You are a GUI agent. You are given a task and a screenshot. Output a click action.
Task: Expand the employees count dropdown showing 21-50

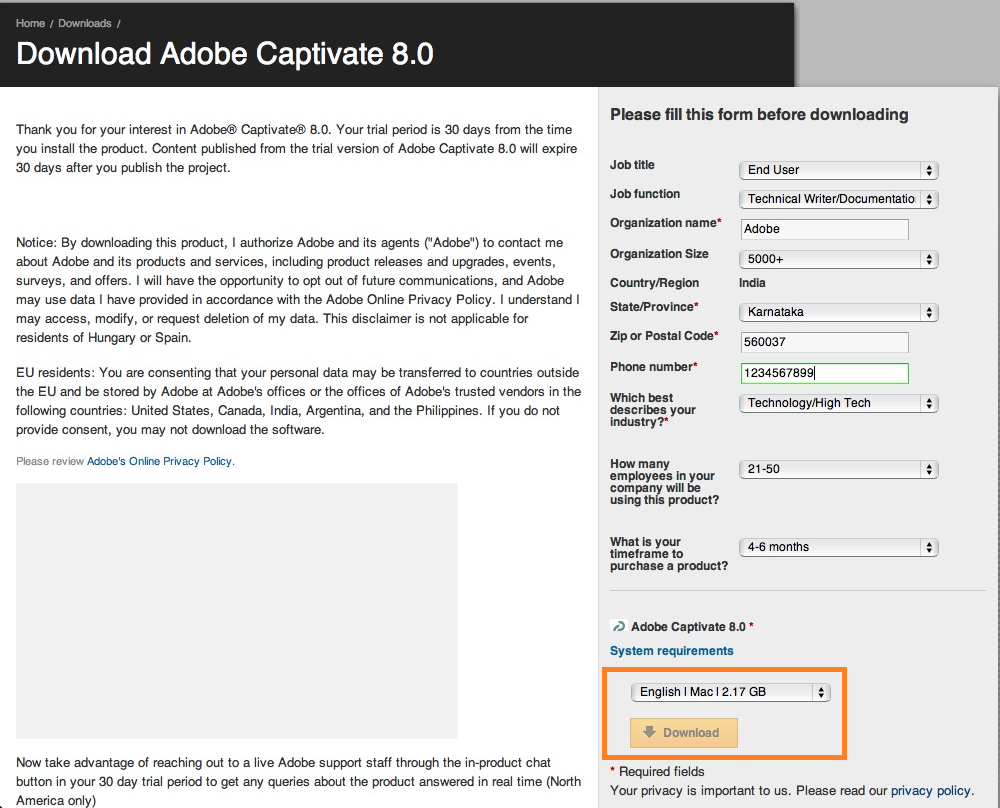coord(838,469)
